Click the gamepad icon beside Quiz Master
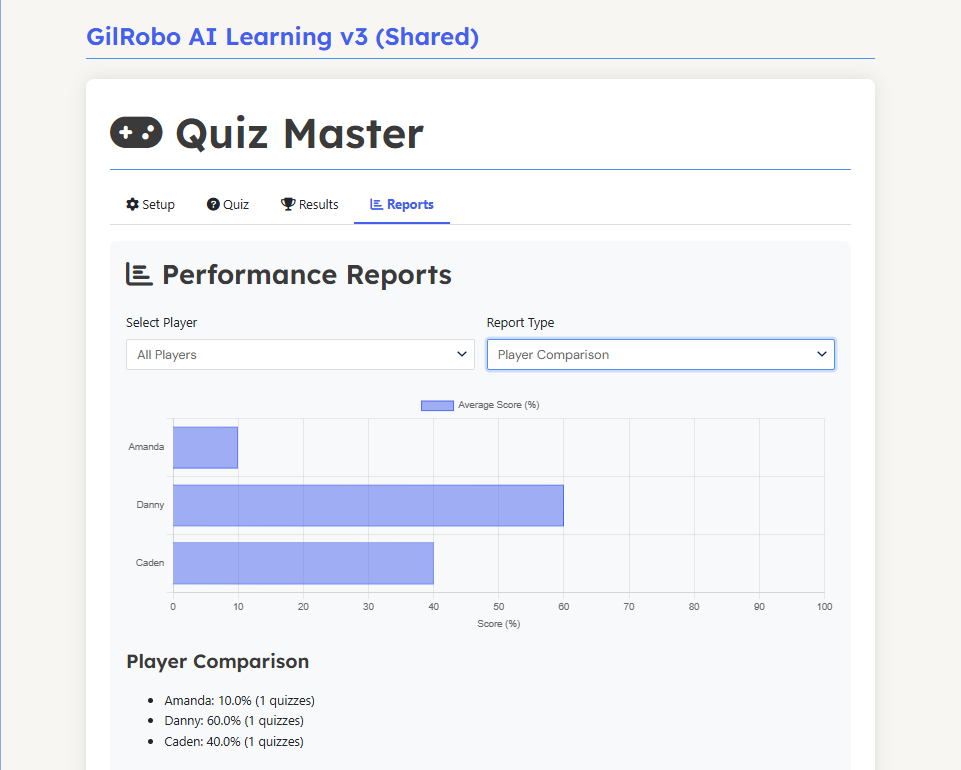 (136, 133)
